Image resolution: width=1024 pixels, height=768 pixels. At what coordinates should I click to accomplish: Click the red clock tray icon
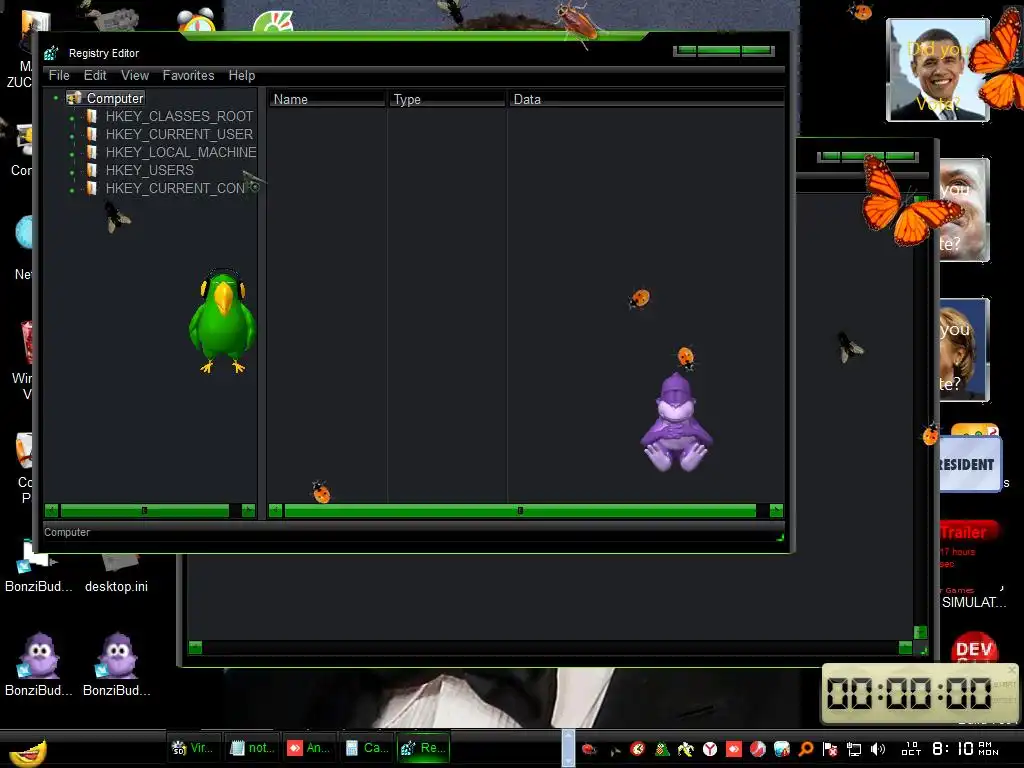click(x=638, y=749)
